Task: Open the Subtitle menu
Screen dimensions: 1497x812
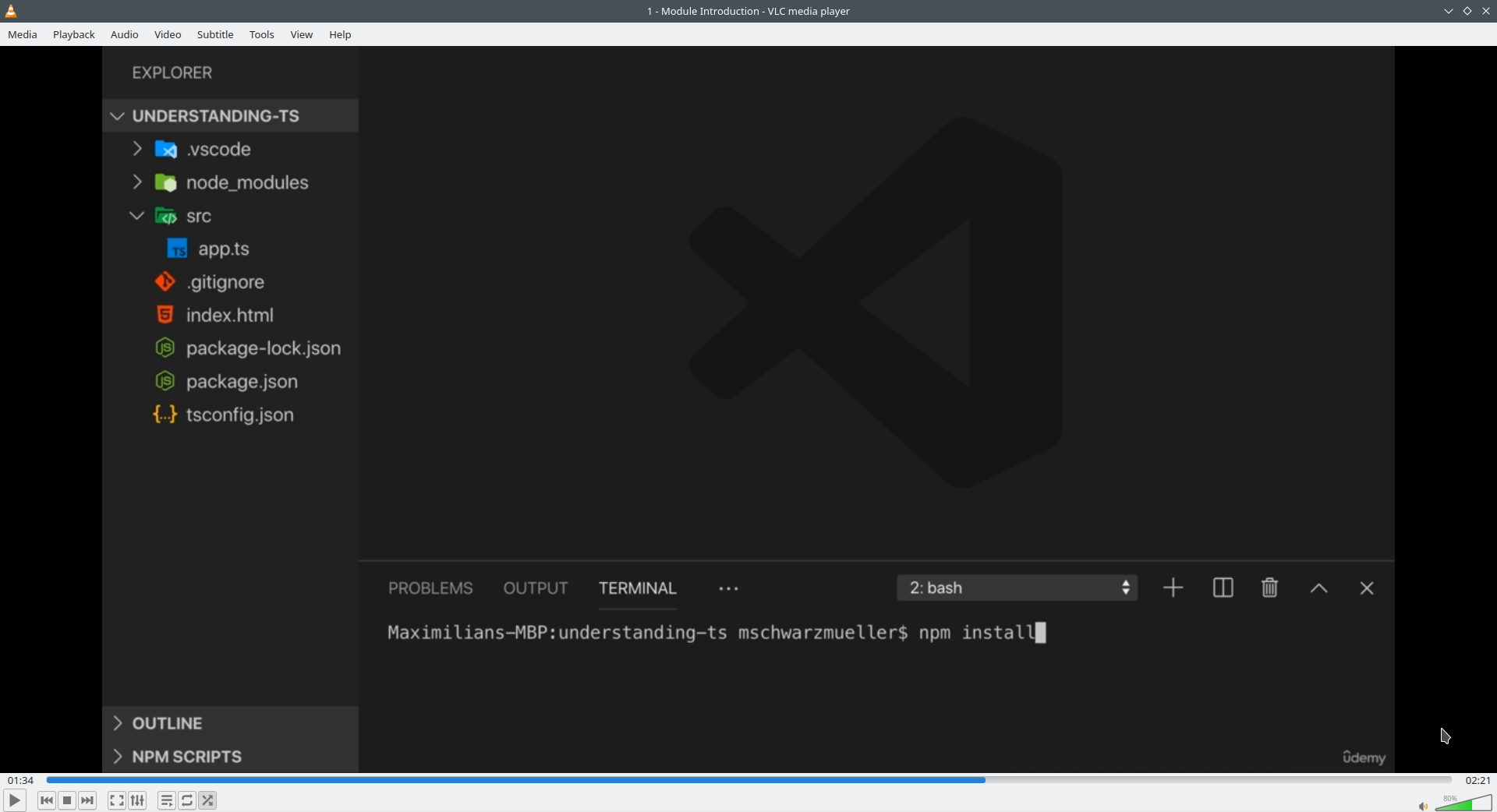Action: point(215,34)
